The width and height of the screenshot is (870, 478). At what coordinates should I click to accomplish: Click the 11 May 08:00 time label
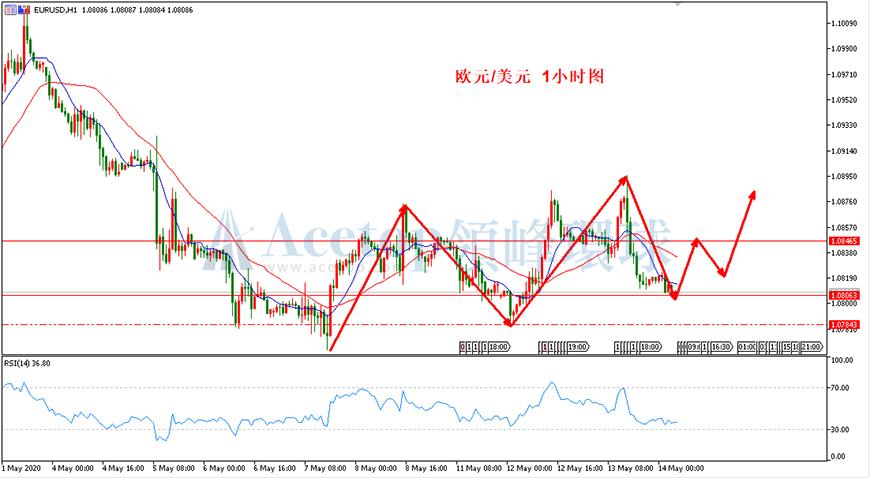[x=479, y=469]
